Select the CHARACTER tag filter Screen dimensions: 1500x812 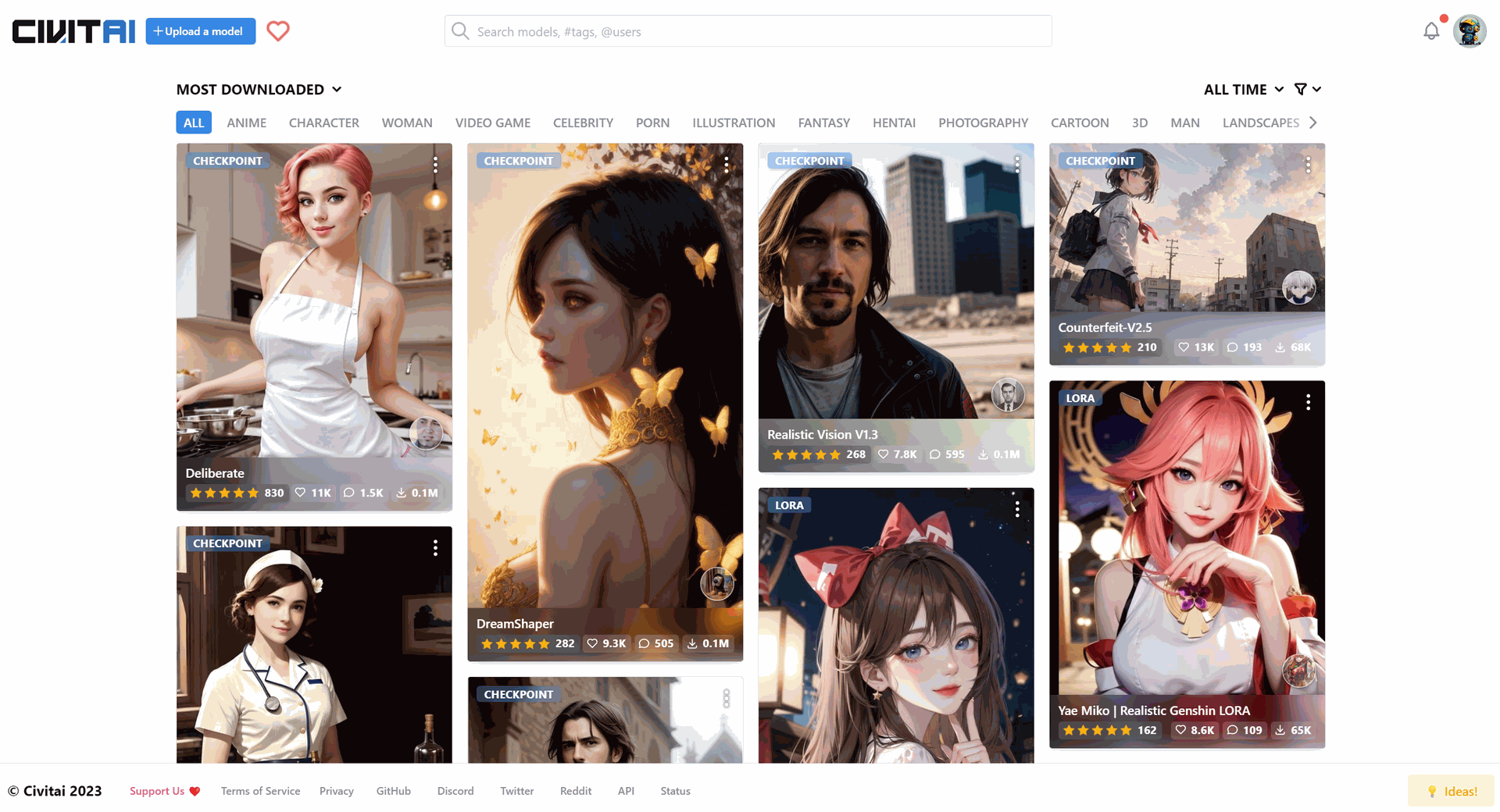click(x=324, y=123)
